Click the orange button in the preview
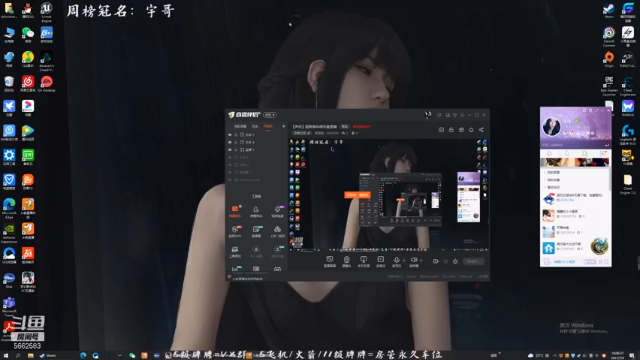This screenshot has height=360, width=640. click(357, 195)
